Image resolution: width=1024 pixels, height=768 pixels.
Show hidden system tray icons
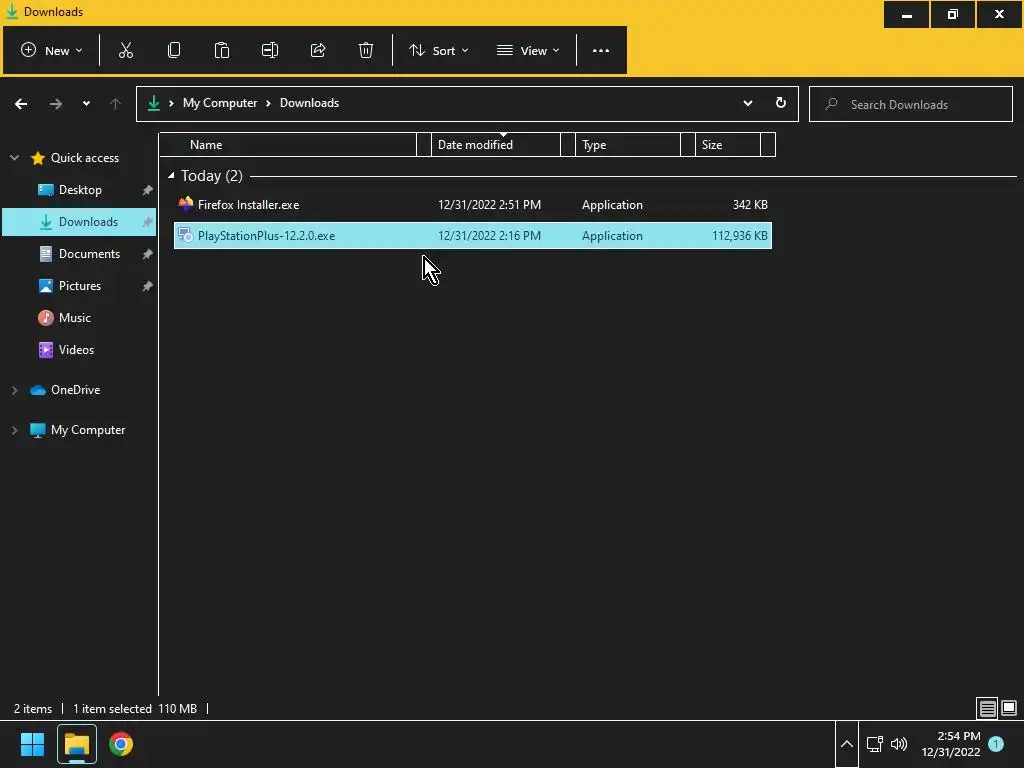coord(846,744)
